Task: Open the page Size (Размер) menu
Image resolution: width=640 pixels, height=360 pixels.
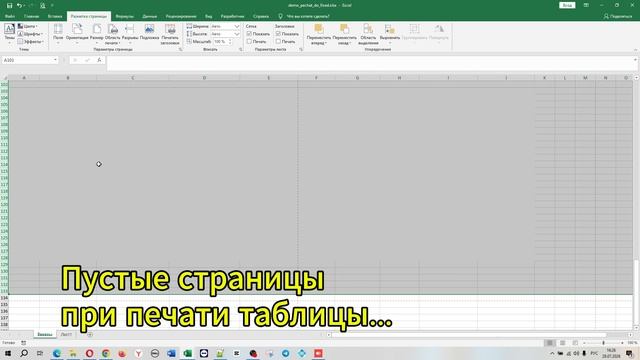Action: coord(97,34)
